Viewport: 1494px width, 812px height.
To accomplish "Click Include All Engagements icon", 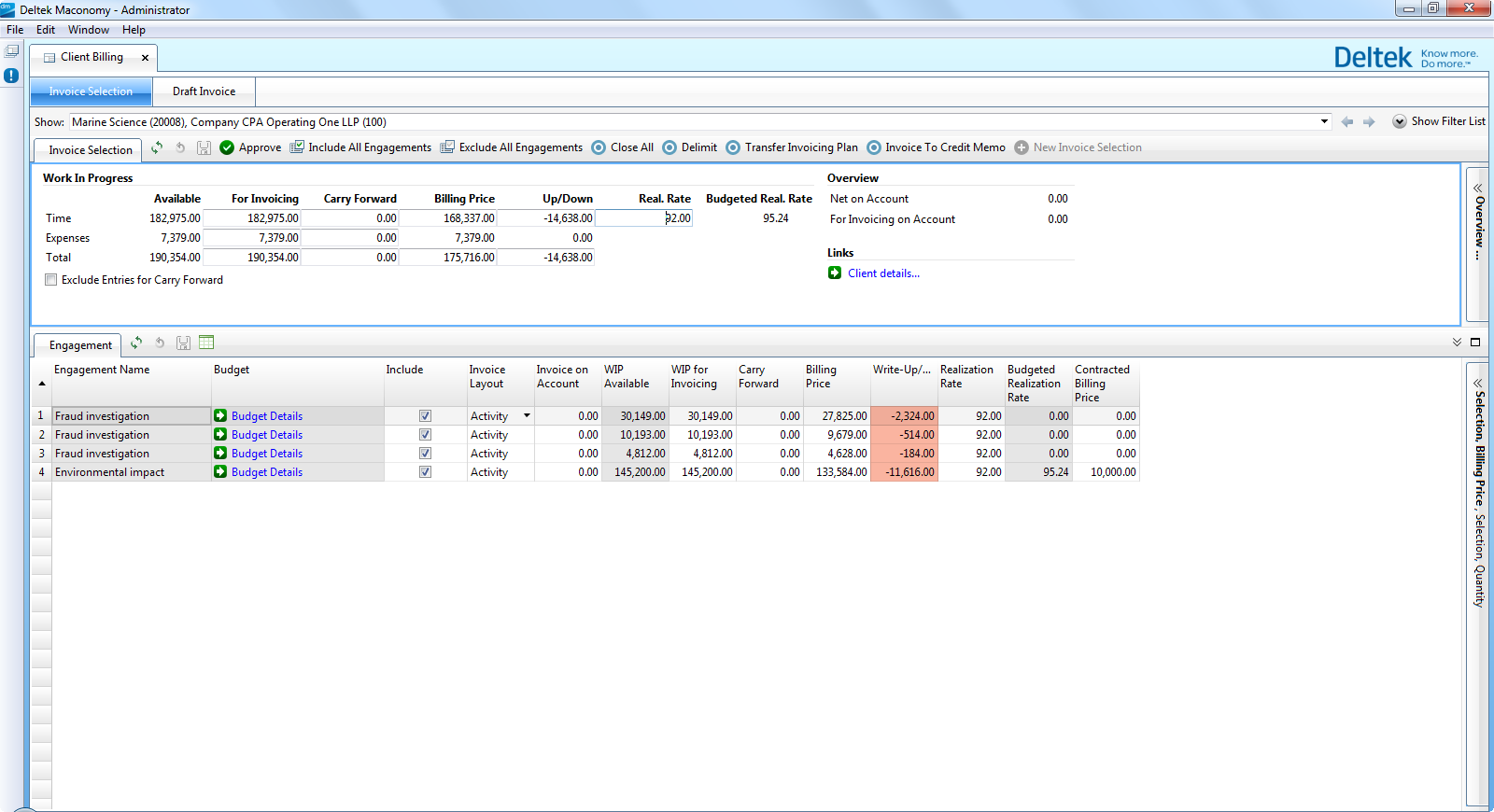I will (x=297, y=147).
